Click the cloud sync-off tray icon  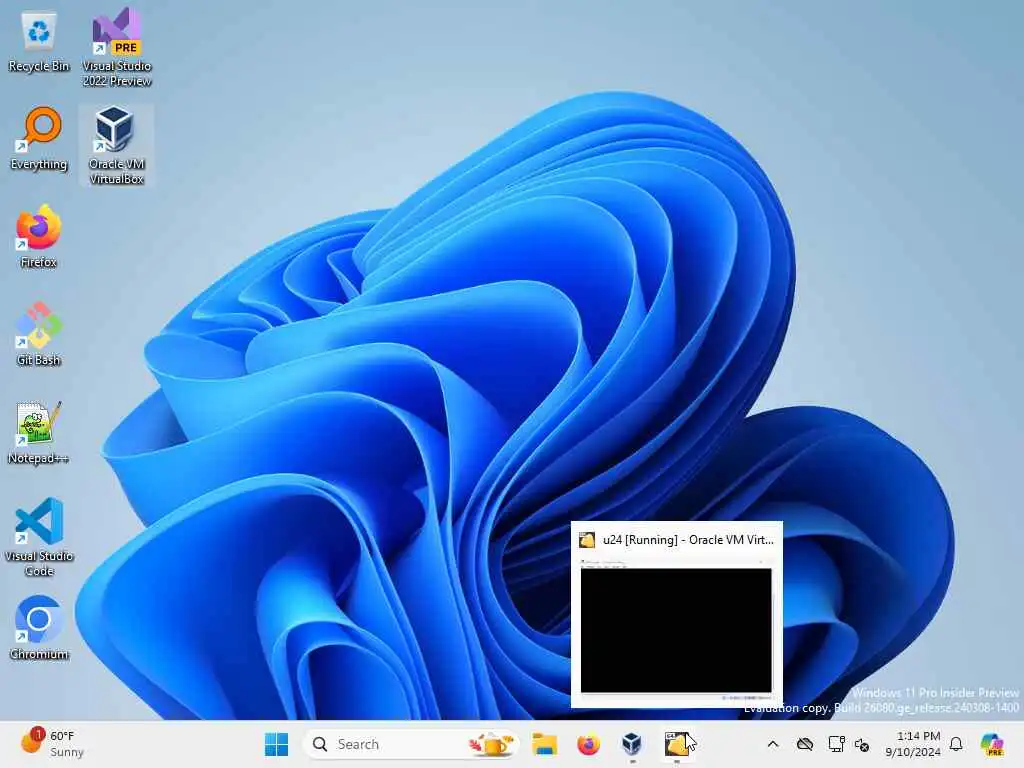805,744
